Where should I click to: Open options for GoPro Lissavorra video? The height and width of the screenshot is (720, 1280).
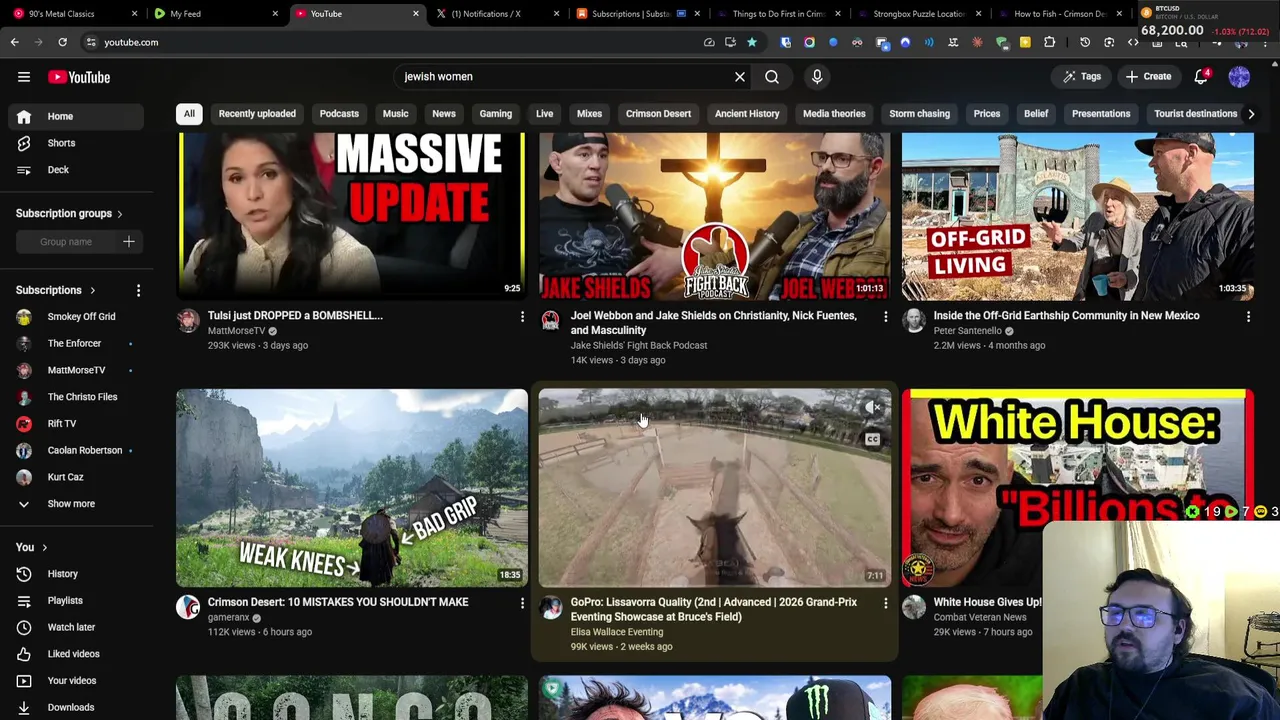(885, 603)
